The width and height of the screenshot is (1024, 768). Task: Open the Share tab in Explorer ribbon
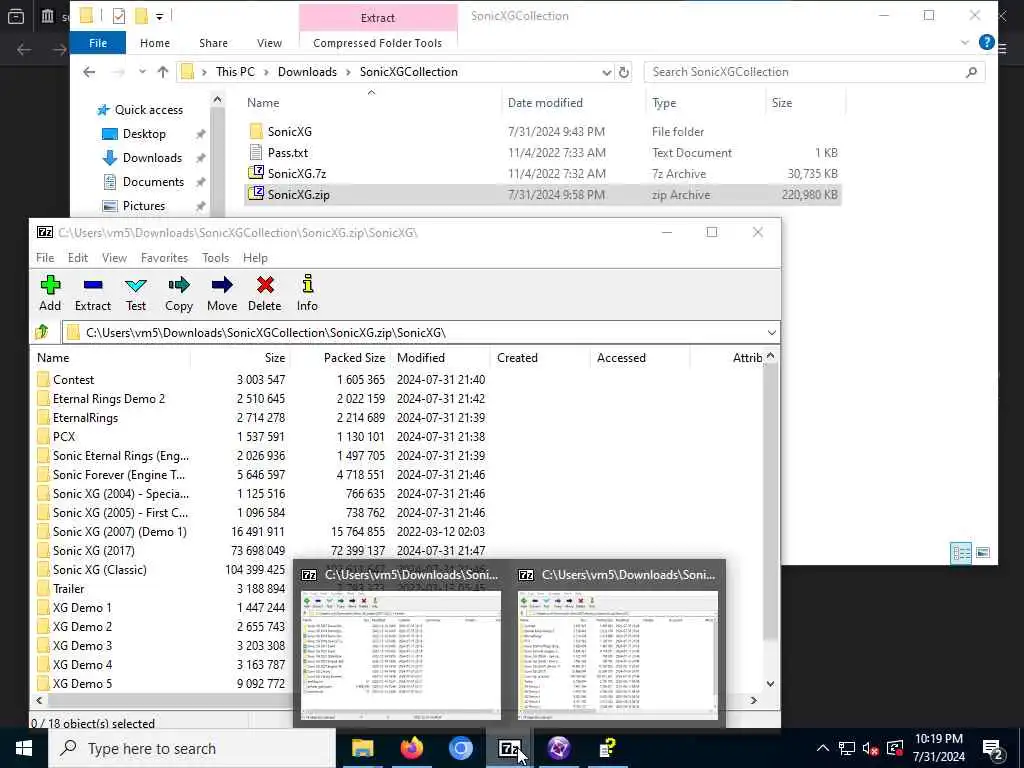point(214,43)
